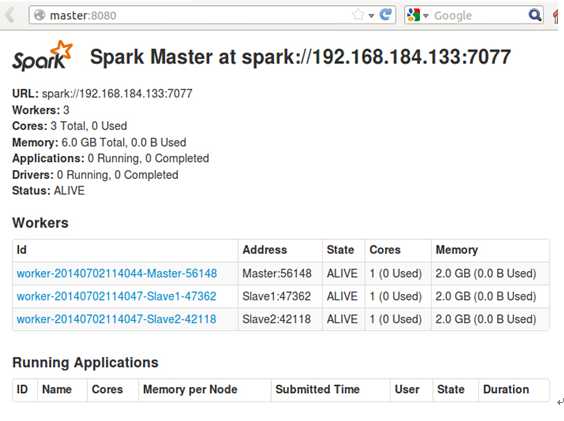Click cores value in Slave1 worker row

point(396,296)
